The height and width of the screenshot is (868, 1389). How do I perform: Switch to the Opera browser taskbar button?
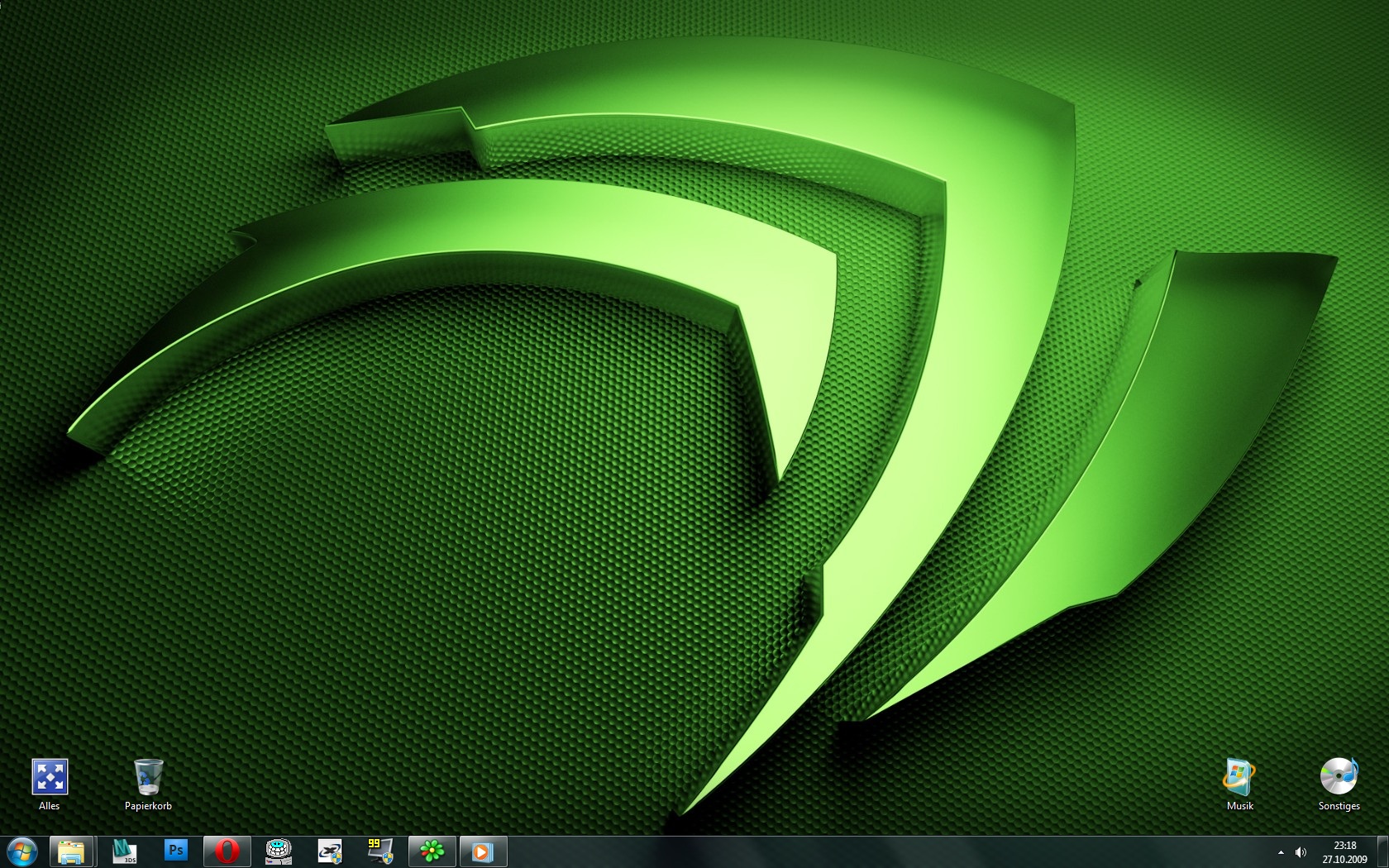pyautogui.click(x=227, y=851)
